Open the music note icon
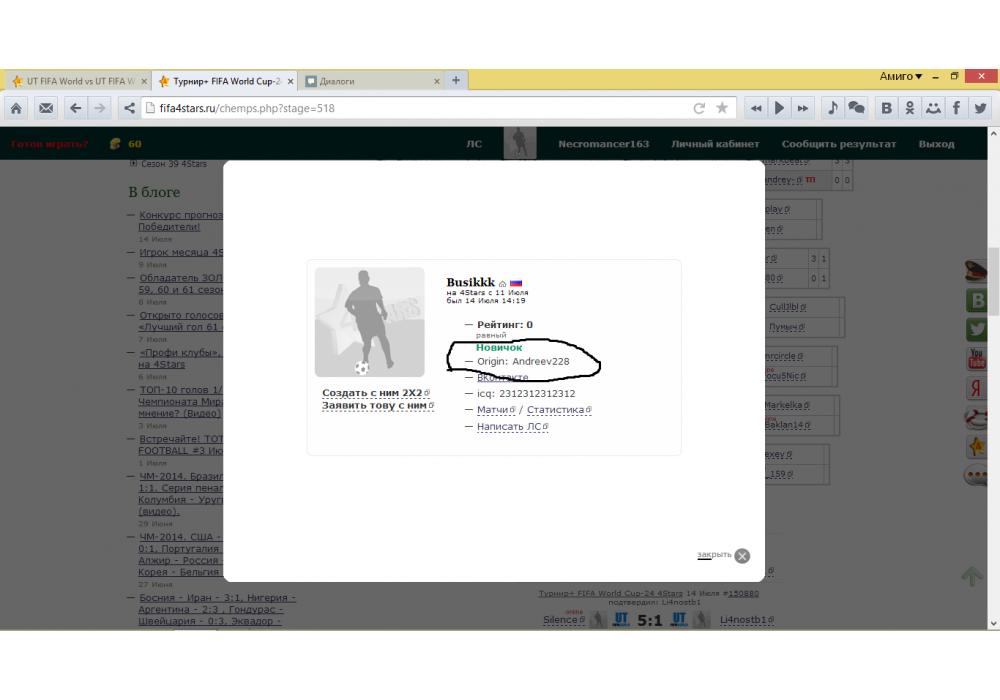 tap(833, 108)
